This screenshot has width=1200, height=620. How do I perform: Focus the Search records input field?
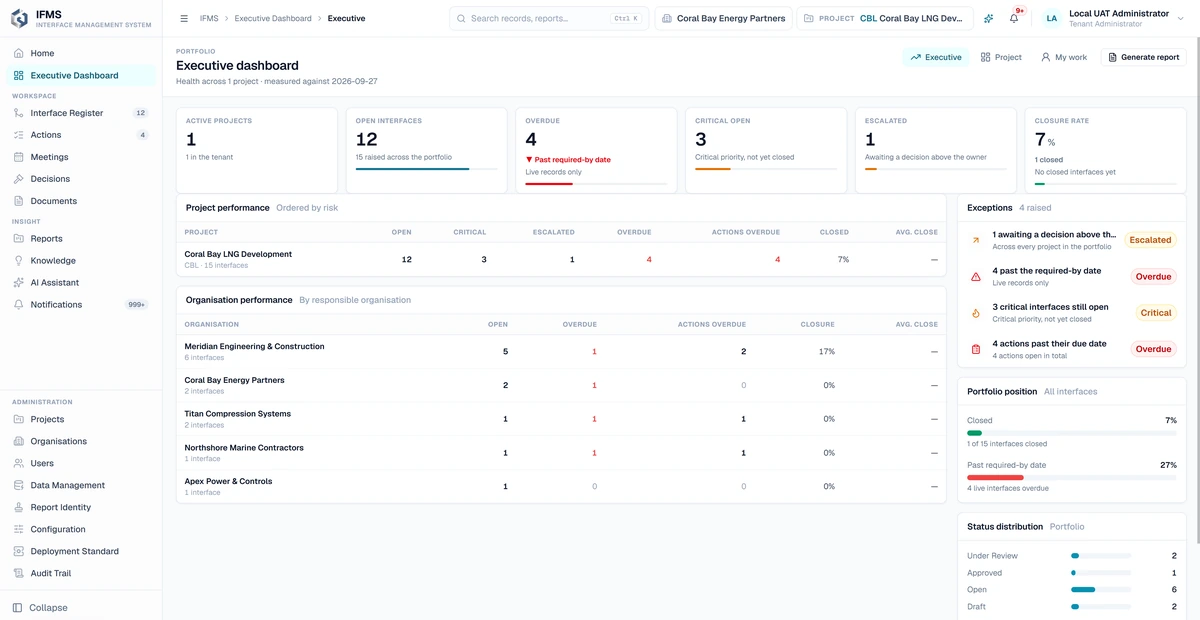point(549,18)
